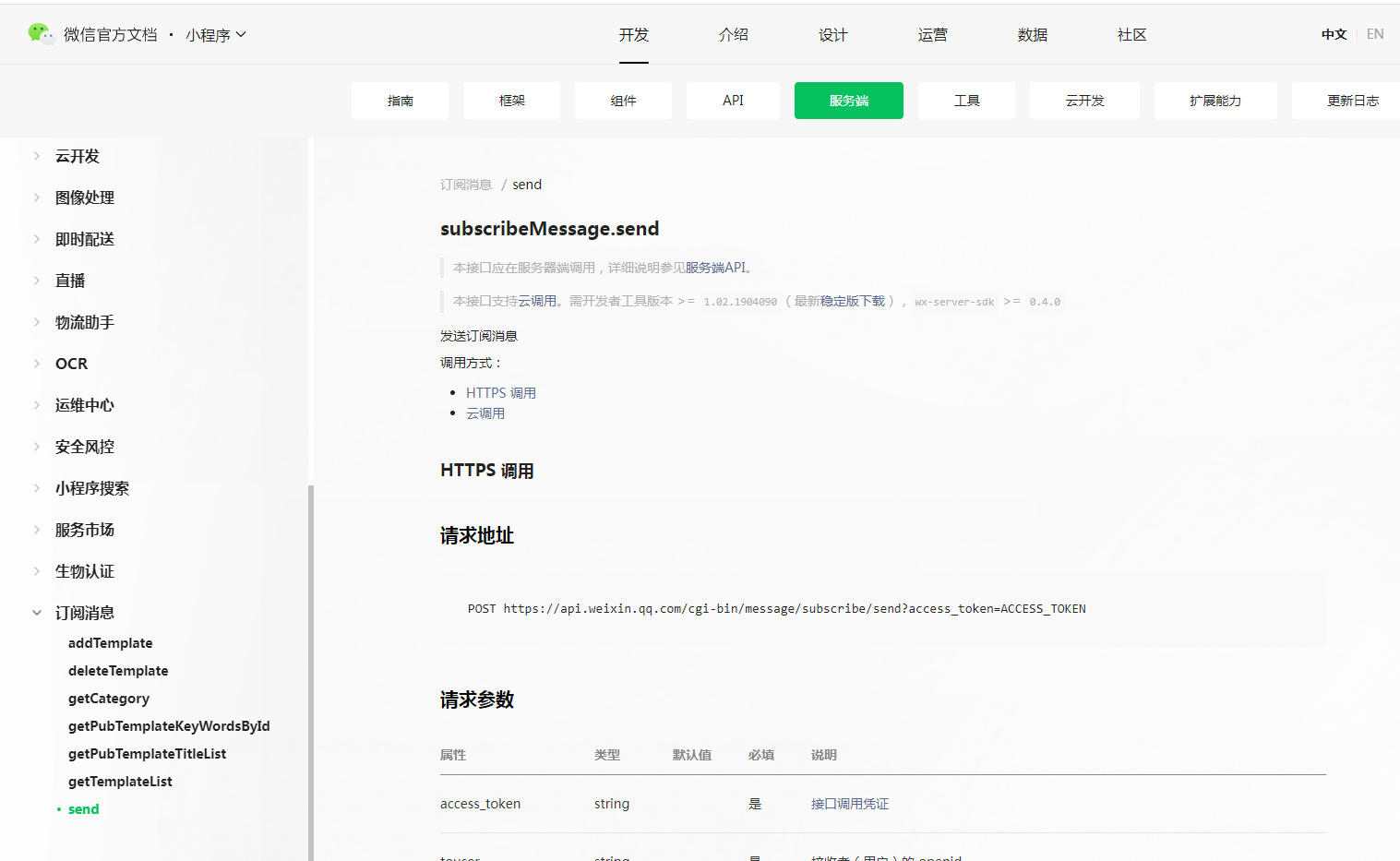This screenshot has width=1400, height=861.
Task: Select 中文 language option
Action: click(x=1334, y=34)
